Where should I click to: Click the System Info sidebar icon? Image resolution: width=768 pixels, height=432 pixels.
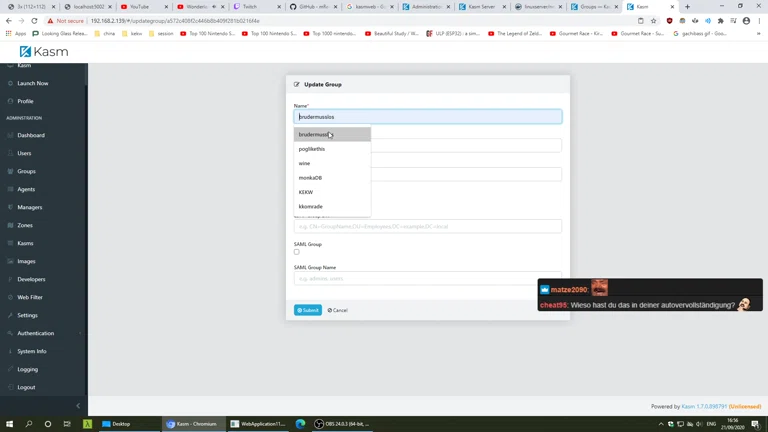10,351
